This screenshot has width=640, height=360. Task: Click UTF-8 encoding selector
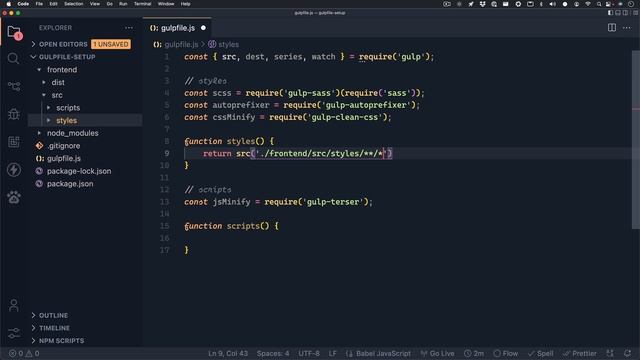(309, 353)
